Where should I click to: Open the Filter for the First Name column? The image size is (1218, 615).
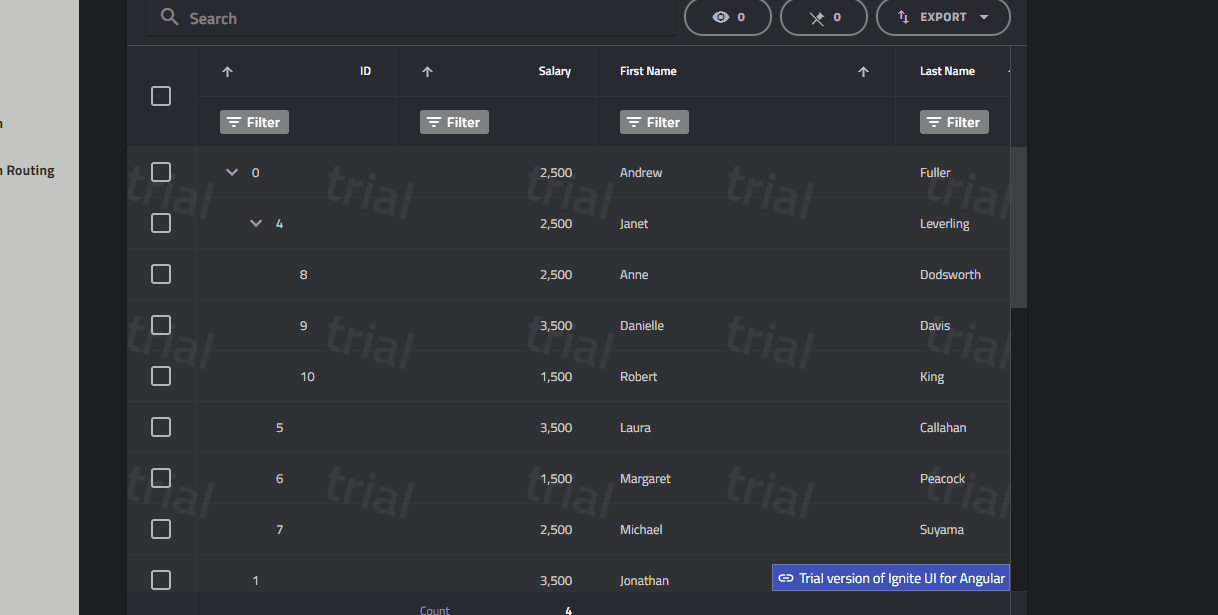point(654,121)
